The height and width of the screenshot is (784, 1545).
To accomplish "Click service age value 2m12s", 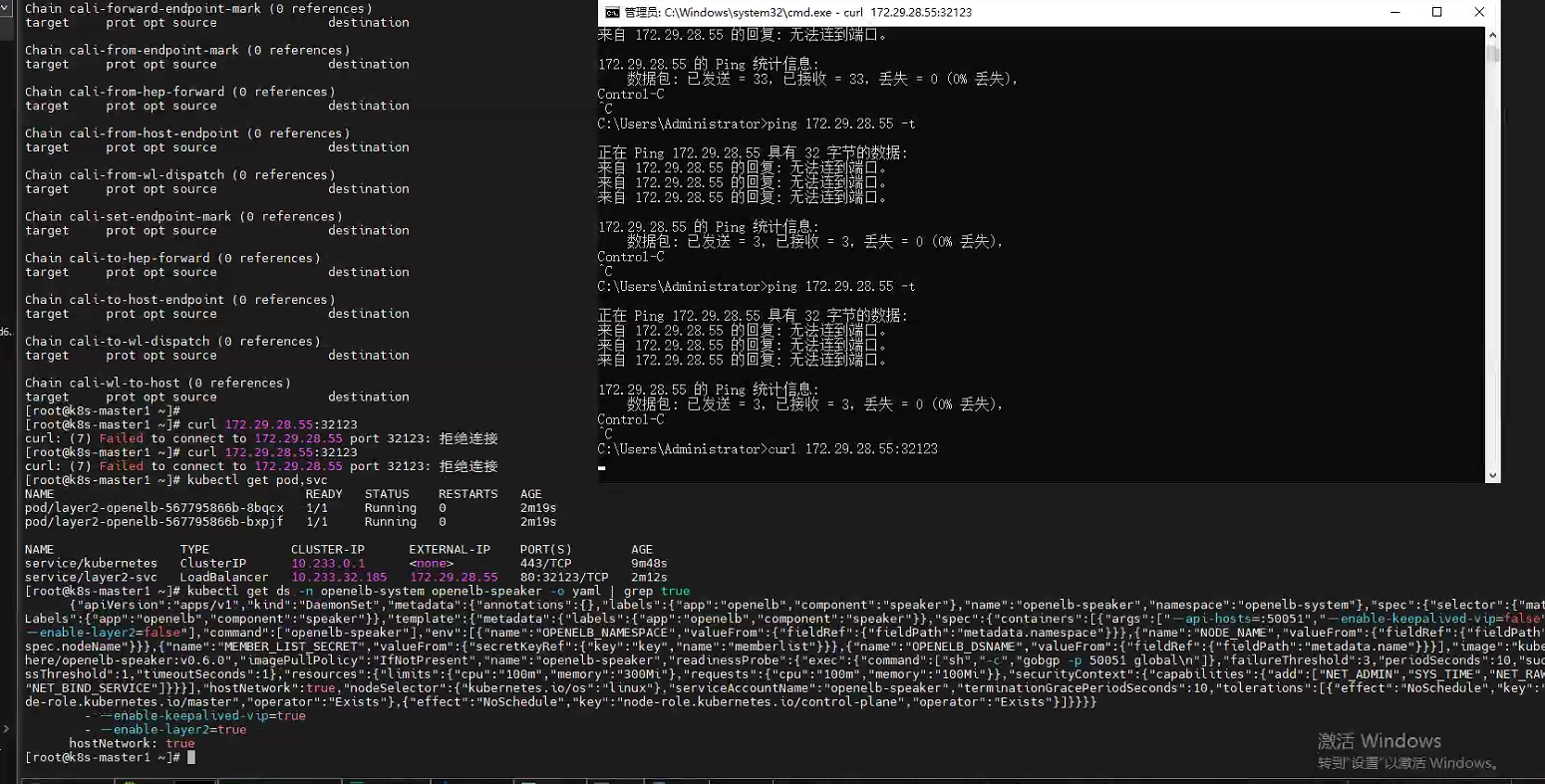I will click(649, 578).
